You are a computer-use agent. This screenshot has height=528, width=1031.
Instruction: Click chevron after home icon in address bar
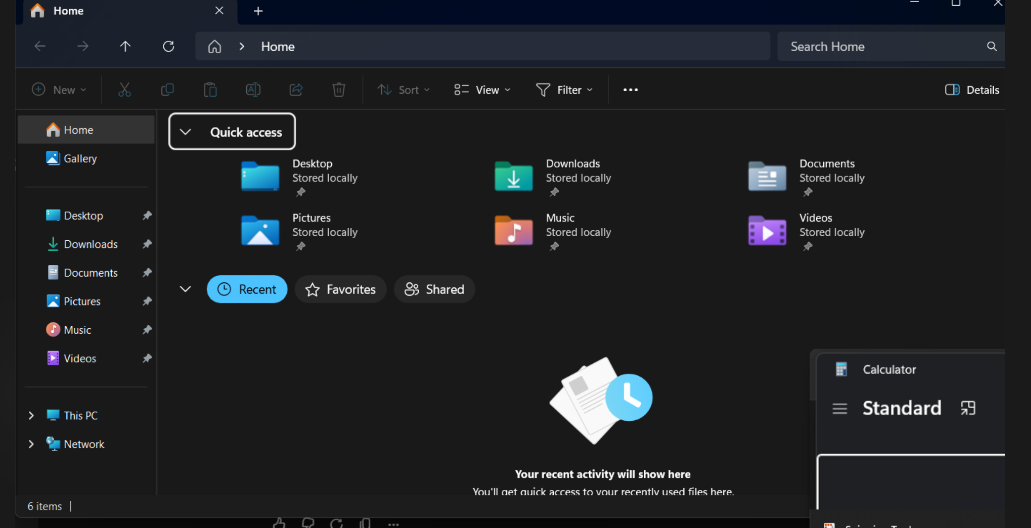[242, 47]
